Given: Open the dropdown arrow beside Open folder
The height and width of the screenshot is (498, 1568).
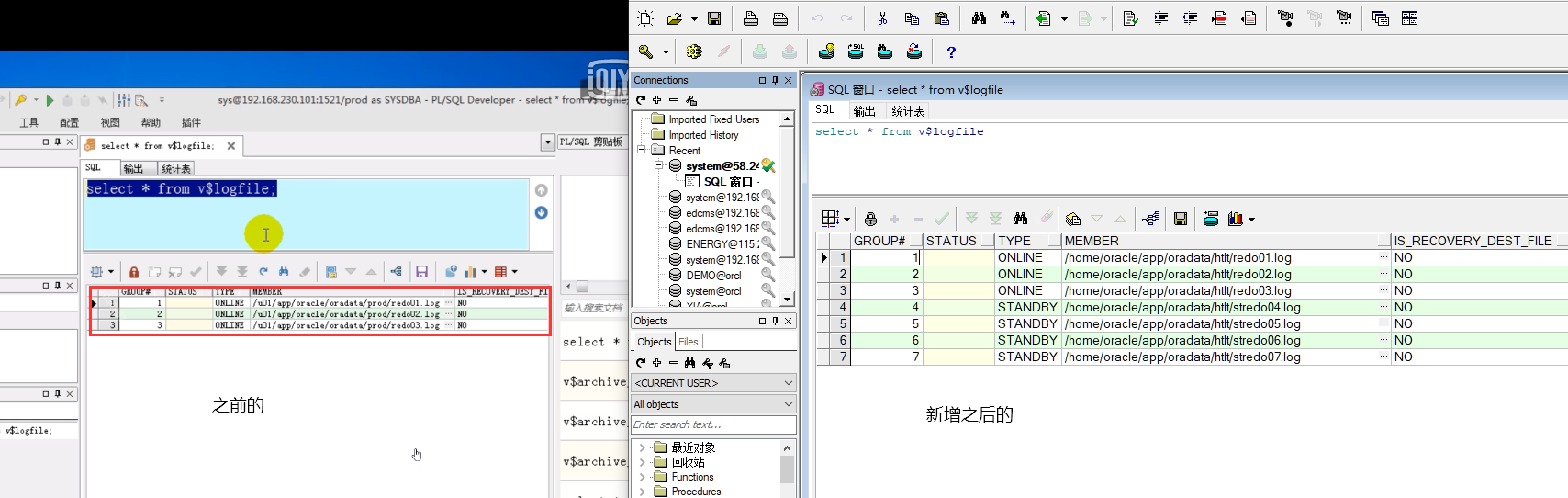Looking at the screenshot, I should (x=694, y=18).
